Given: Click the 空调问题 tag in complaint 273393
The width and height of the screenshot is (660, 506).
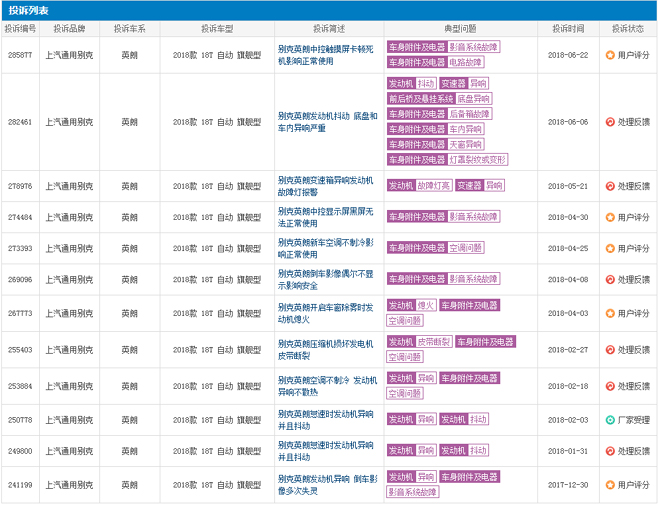Looking at the screenshot, I should (465, 248).
